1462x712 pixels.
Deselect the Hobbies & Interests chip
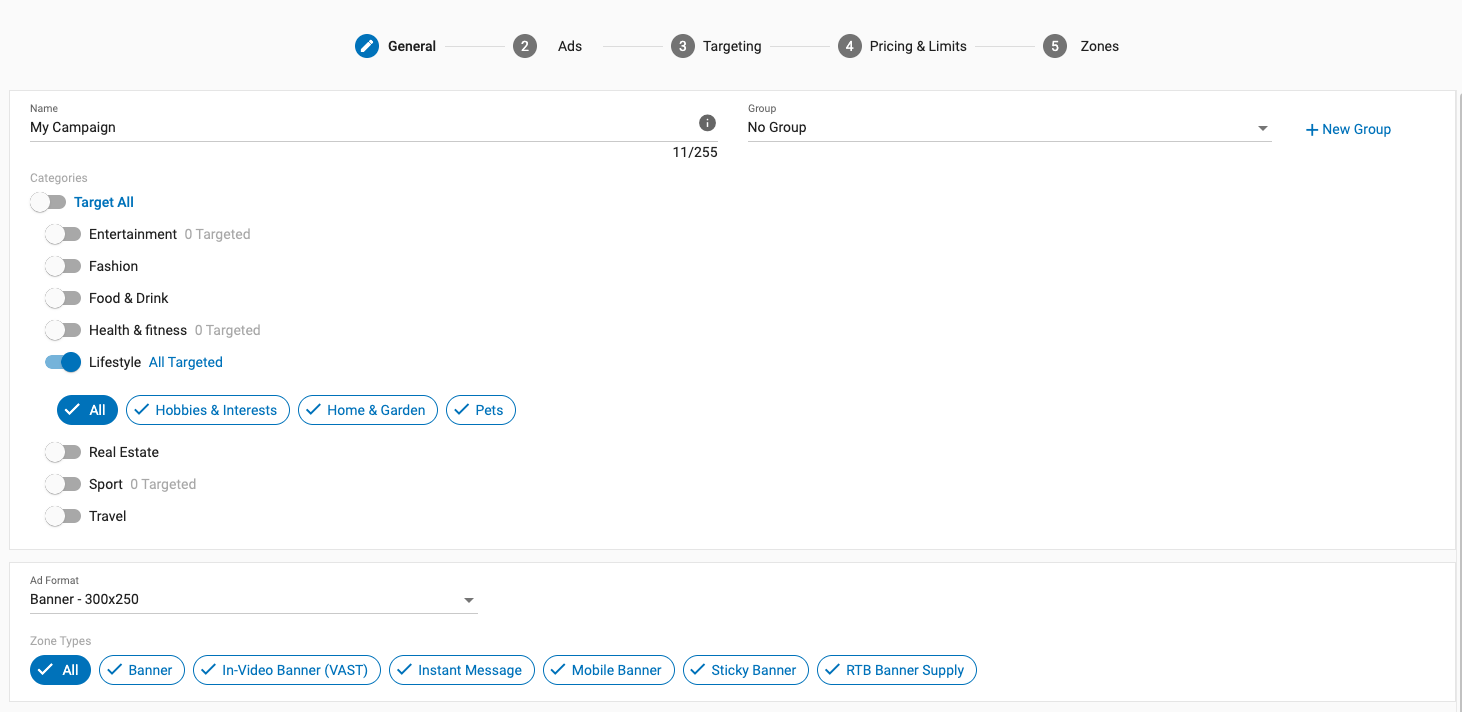(x=207, y=410)
